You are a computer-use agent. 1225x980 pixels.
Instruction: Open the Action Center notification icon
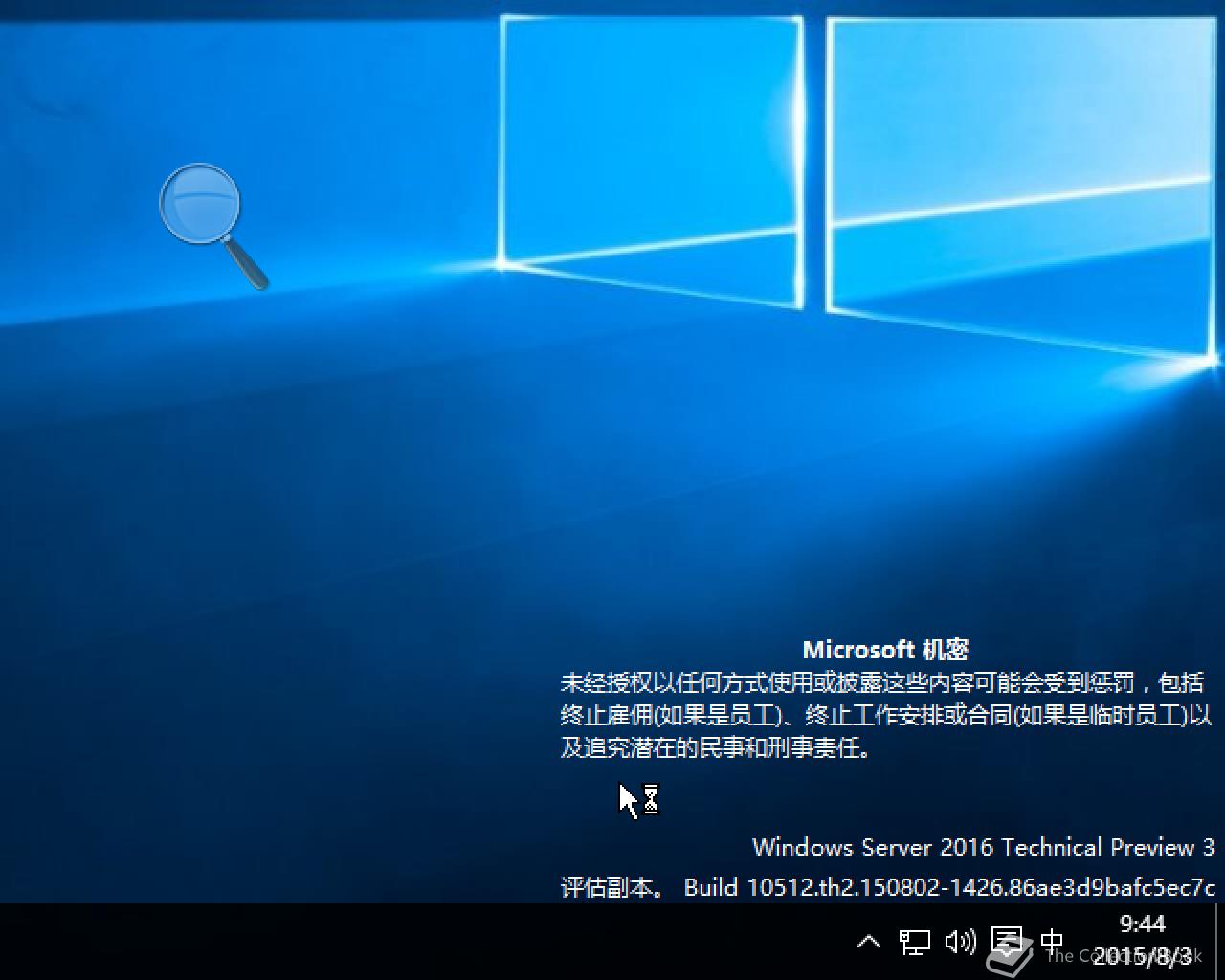click(x=1006, y=942)
